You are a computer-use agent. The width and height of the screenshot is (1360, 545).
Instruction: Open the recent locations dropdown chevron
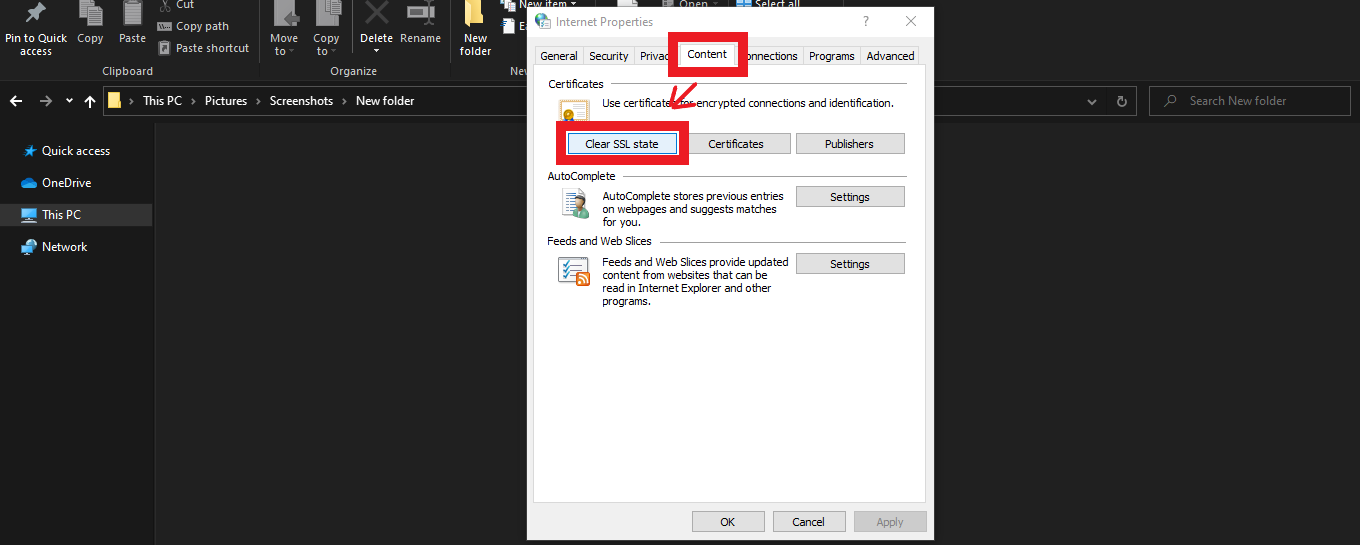pos(69,101)
